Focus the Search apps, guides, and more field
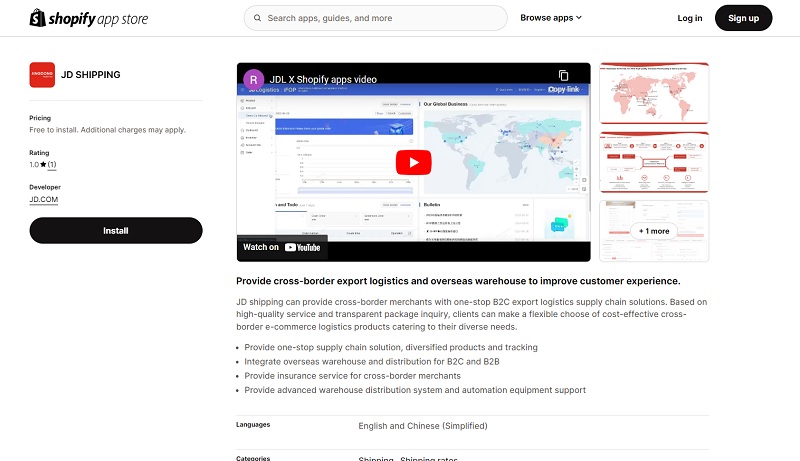The height and width of the screenshot is (461, 800). coord(376,18)
